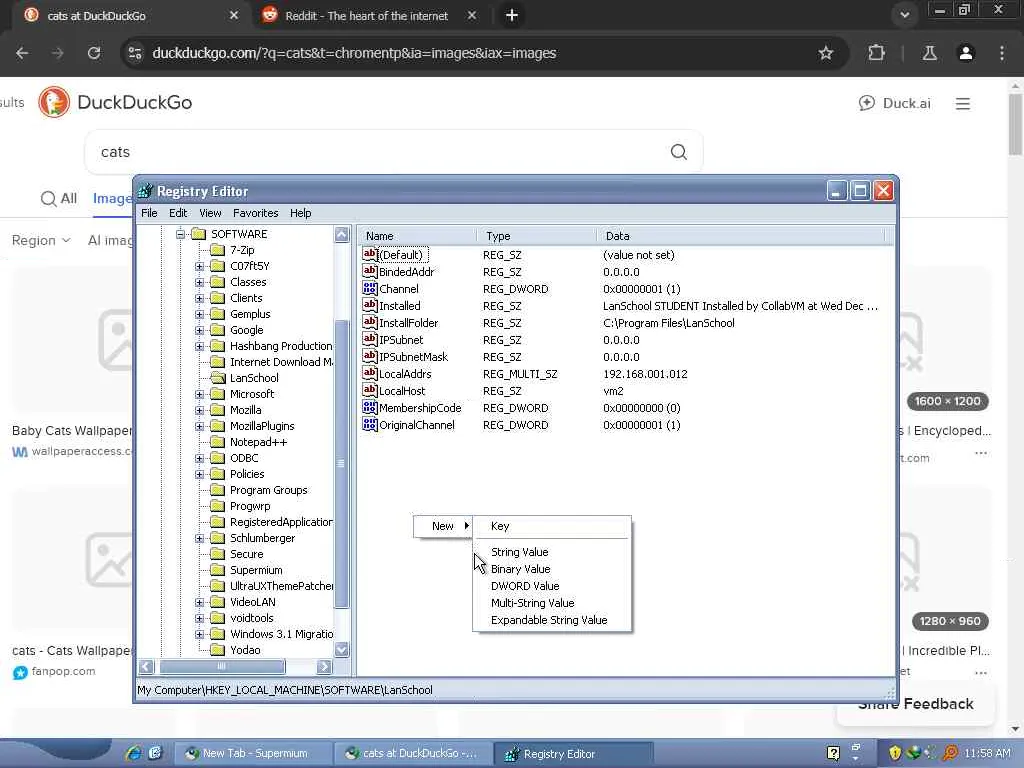Expand the Policies key

pos(199,474)
